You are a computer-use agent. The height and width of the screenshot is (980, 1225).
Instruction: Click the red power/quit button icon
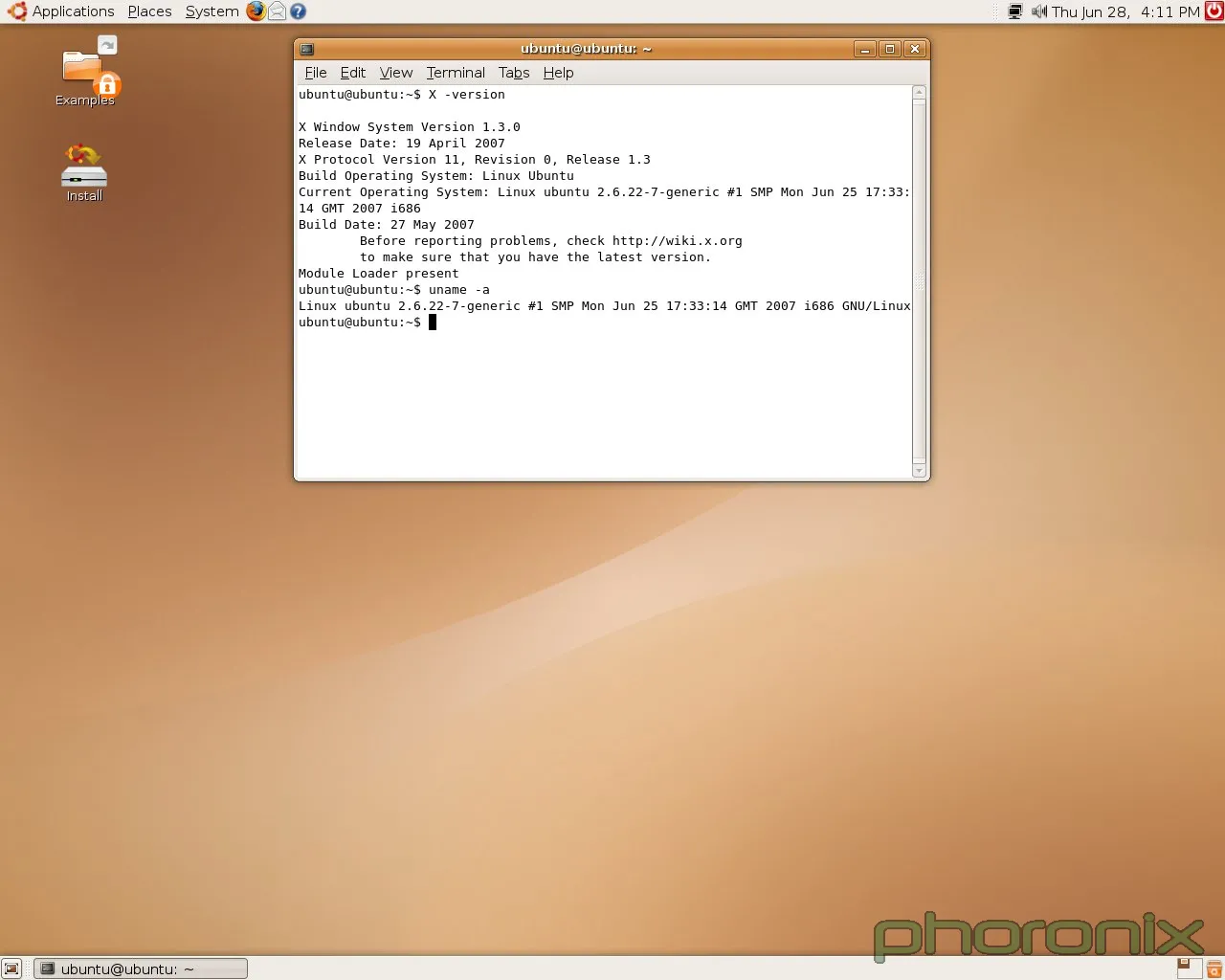coord(1214,11)
